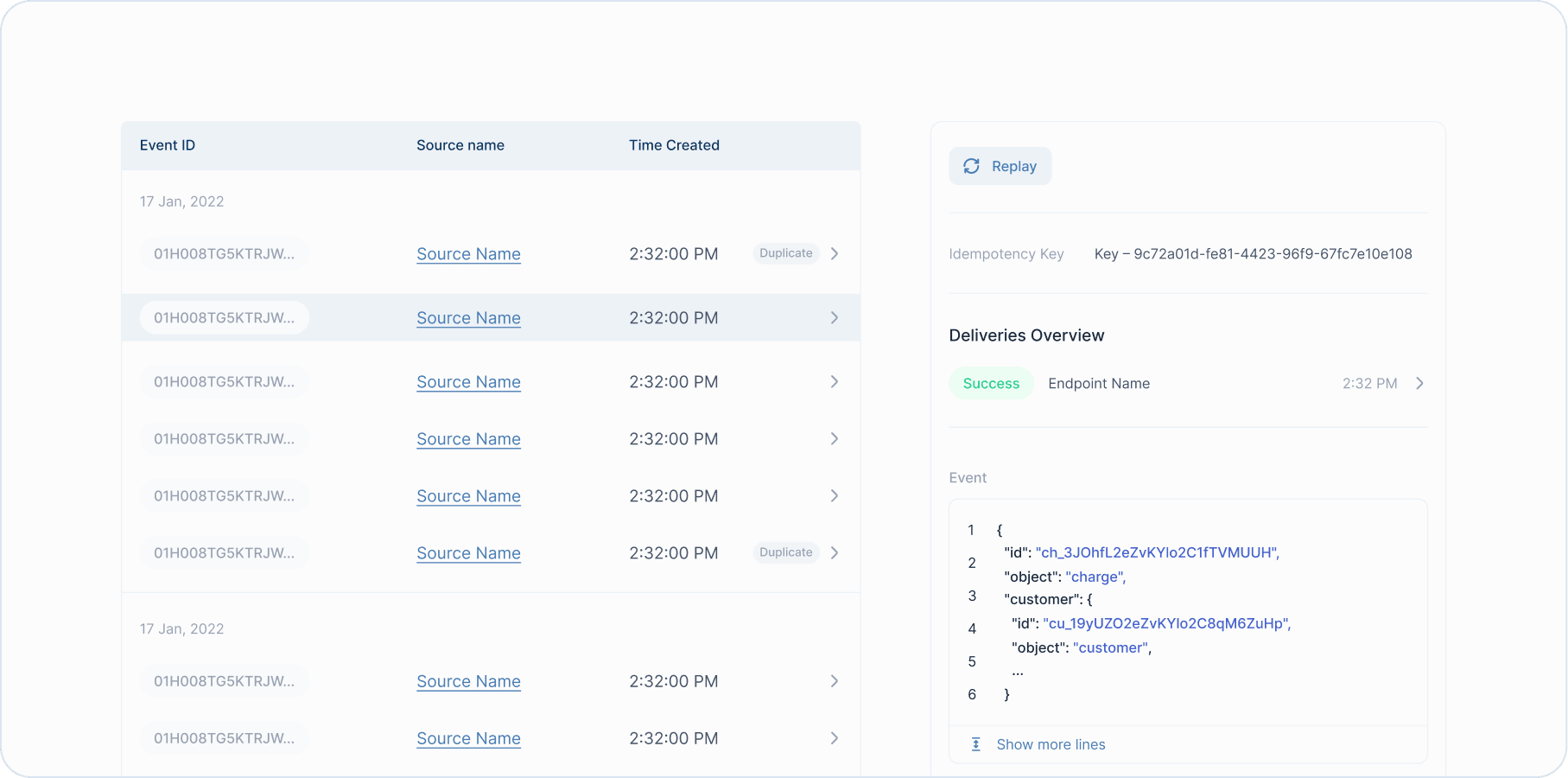The width and height of the screenshot is (1568, 778).
Task: Click the green Success status badge
Action: coord(991,384)
